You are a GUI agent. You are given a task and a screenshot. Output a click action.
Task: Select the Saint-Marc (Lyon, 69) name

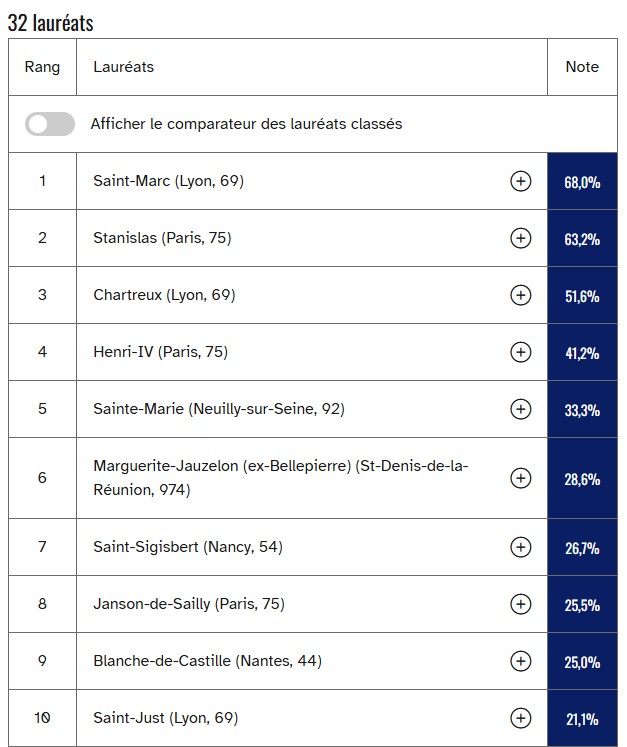coord(168,181)
